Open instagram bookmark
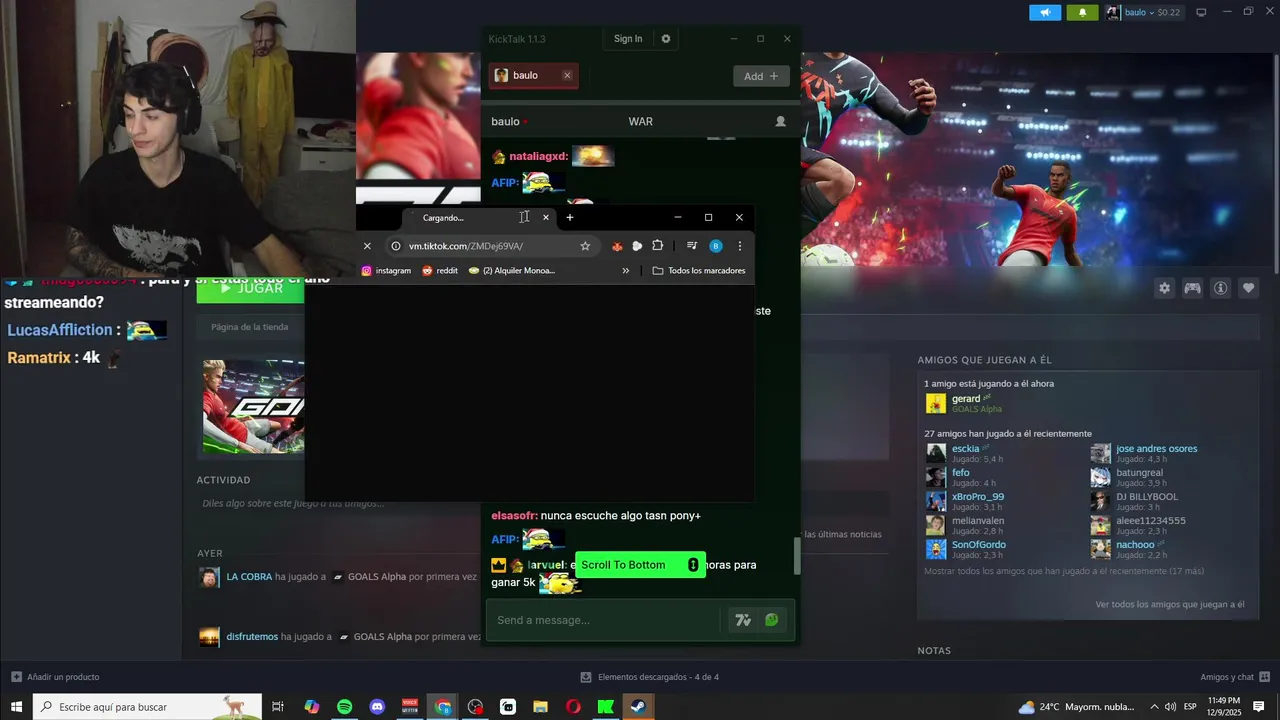This screenshot has width=1280, height=720. pyautogui.click(x=386, y=270)
